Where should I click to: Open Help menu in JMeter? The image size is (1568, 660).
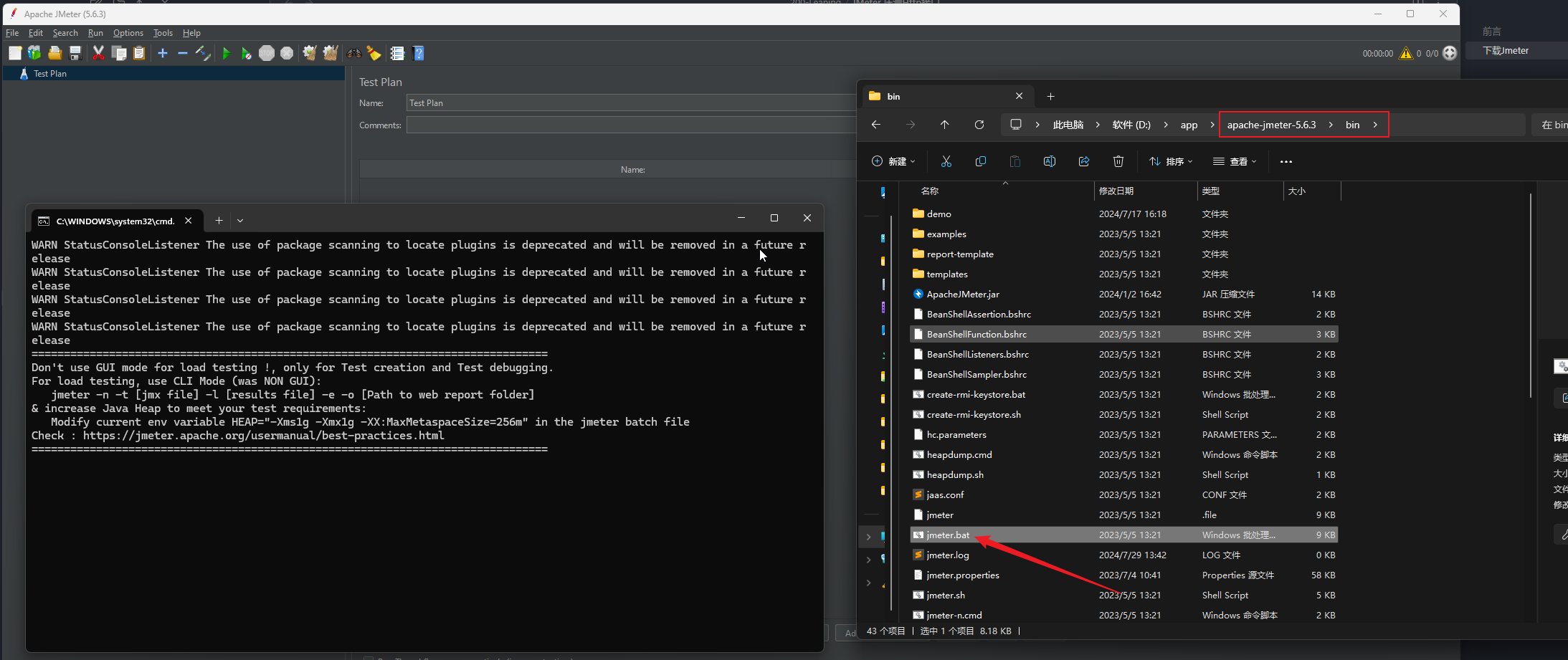(x=191, y=33)
